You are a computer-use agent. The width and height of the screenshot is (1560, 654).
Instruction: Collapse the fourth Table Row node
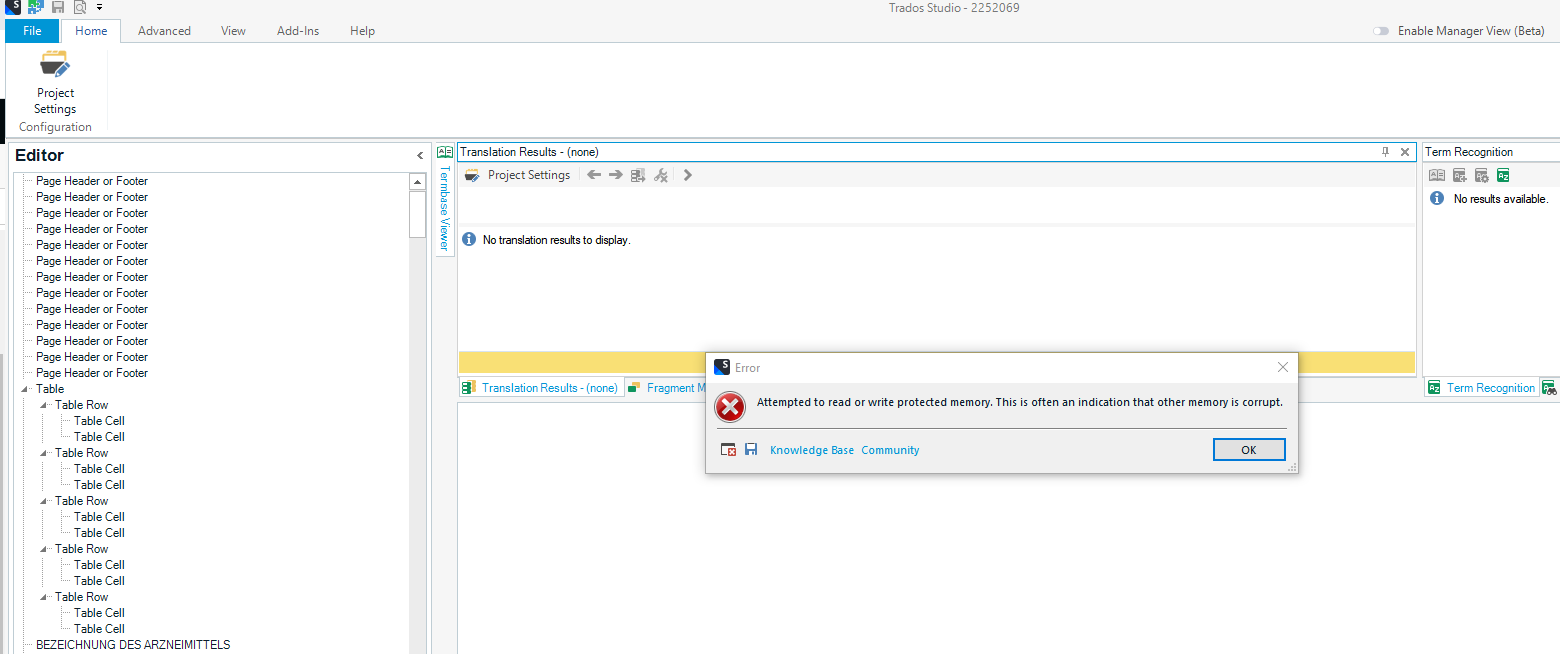point(44,549)
